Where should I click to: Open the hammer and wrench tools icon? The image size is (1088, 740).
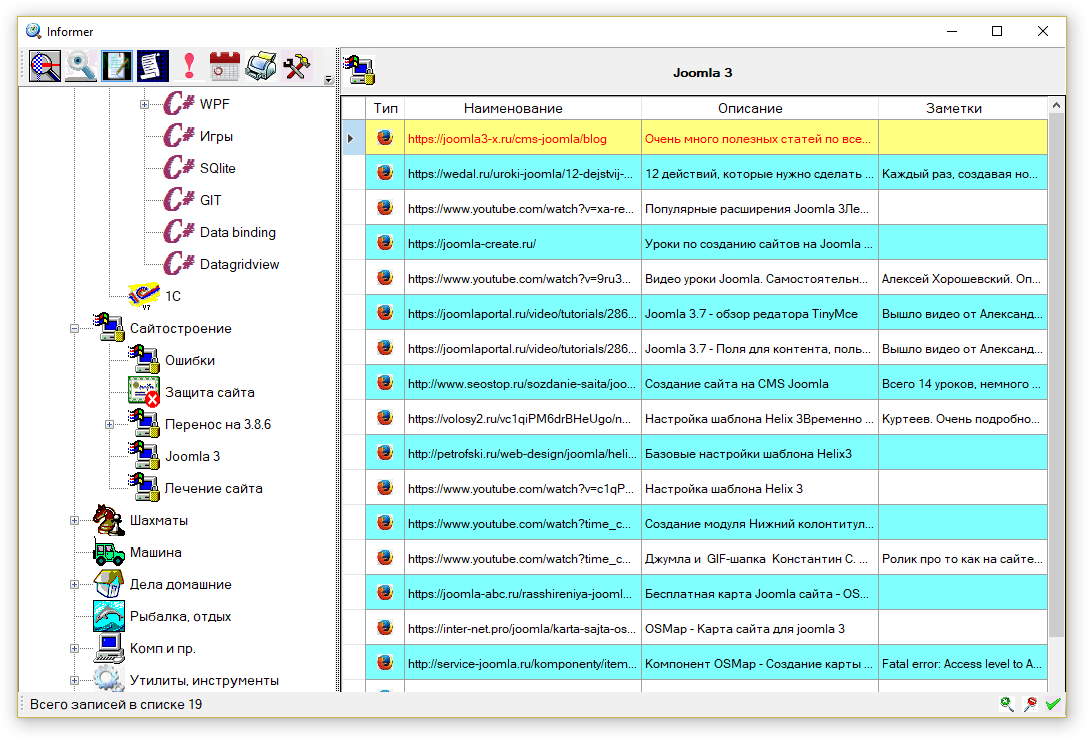pyautogui.click(x=297, y=66)
